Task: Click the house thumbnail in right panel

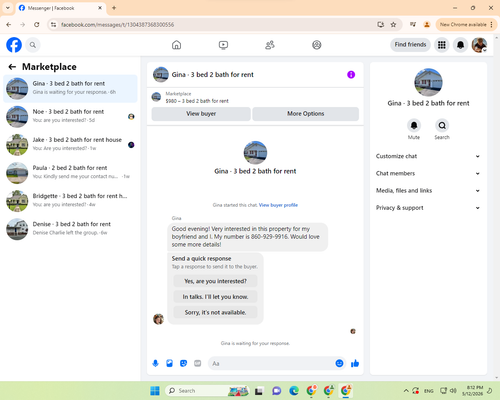Action: tap(428, 82)
